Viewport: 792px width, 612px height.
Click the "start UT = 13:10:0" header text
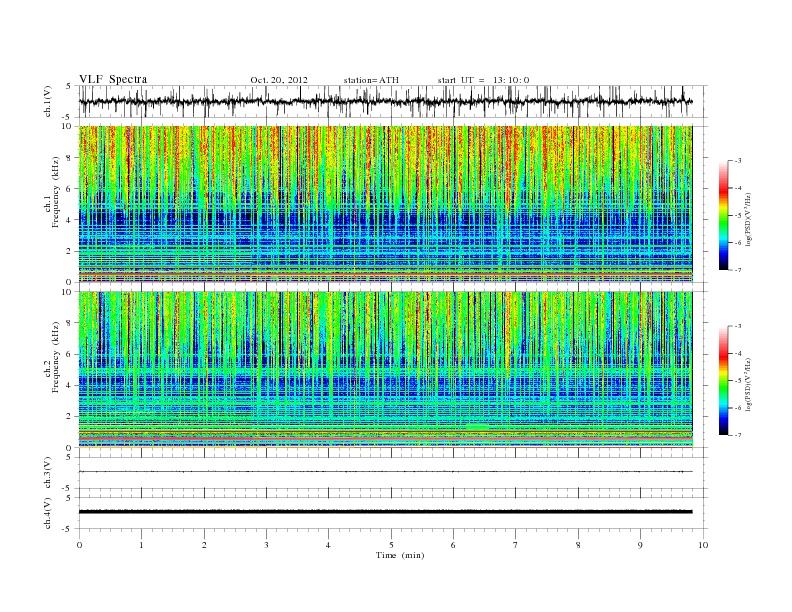[x=483, y=80]
